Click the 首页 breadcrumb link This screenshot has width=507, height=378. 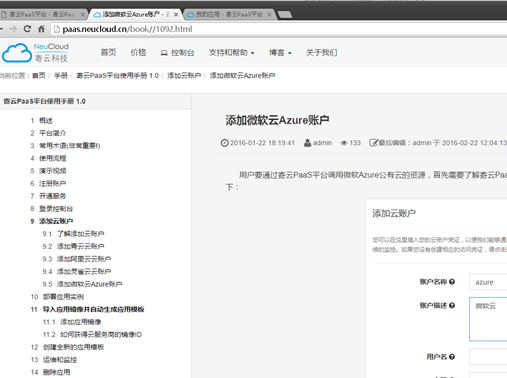(x=39, y=76)
